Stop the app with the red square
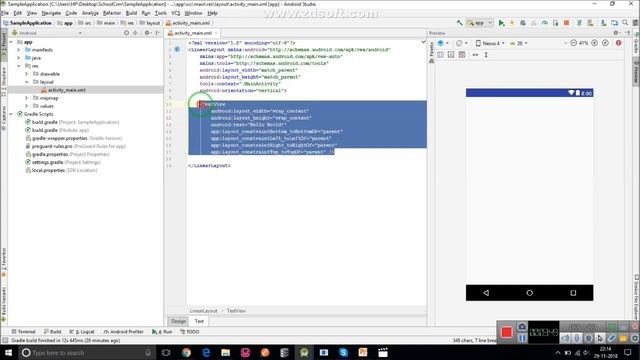 click(567, 23)
